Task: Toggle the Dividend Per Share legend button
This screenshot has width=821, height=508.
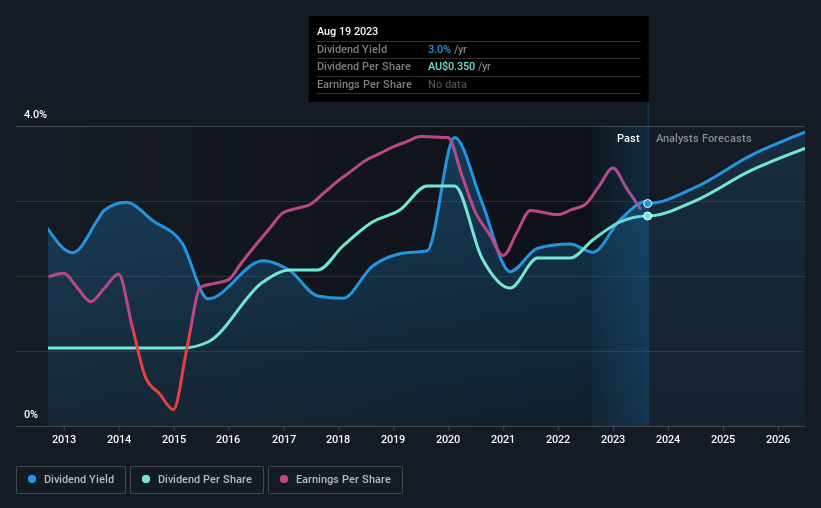Action: point(197,480)
